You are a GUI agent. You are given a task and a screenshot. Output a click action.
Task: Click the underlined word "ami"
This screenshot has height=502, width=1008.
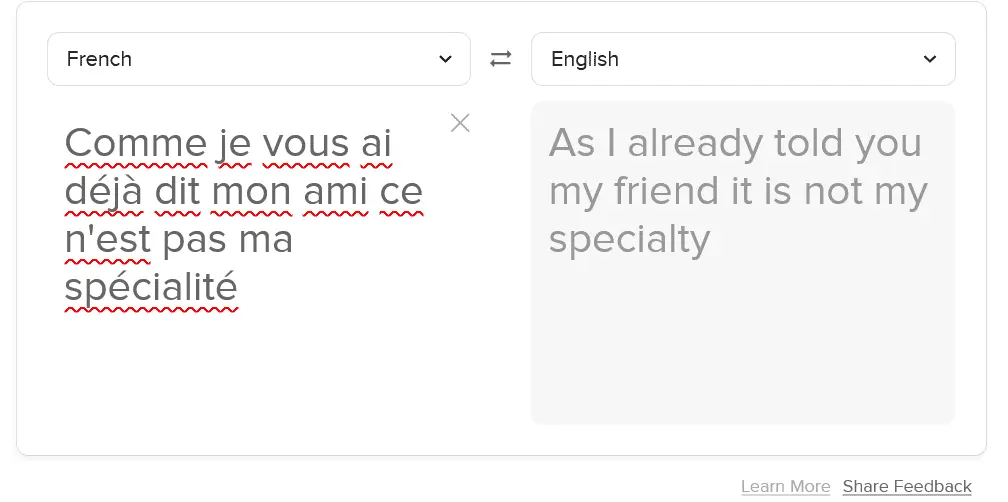click(335, 191)
